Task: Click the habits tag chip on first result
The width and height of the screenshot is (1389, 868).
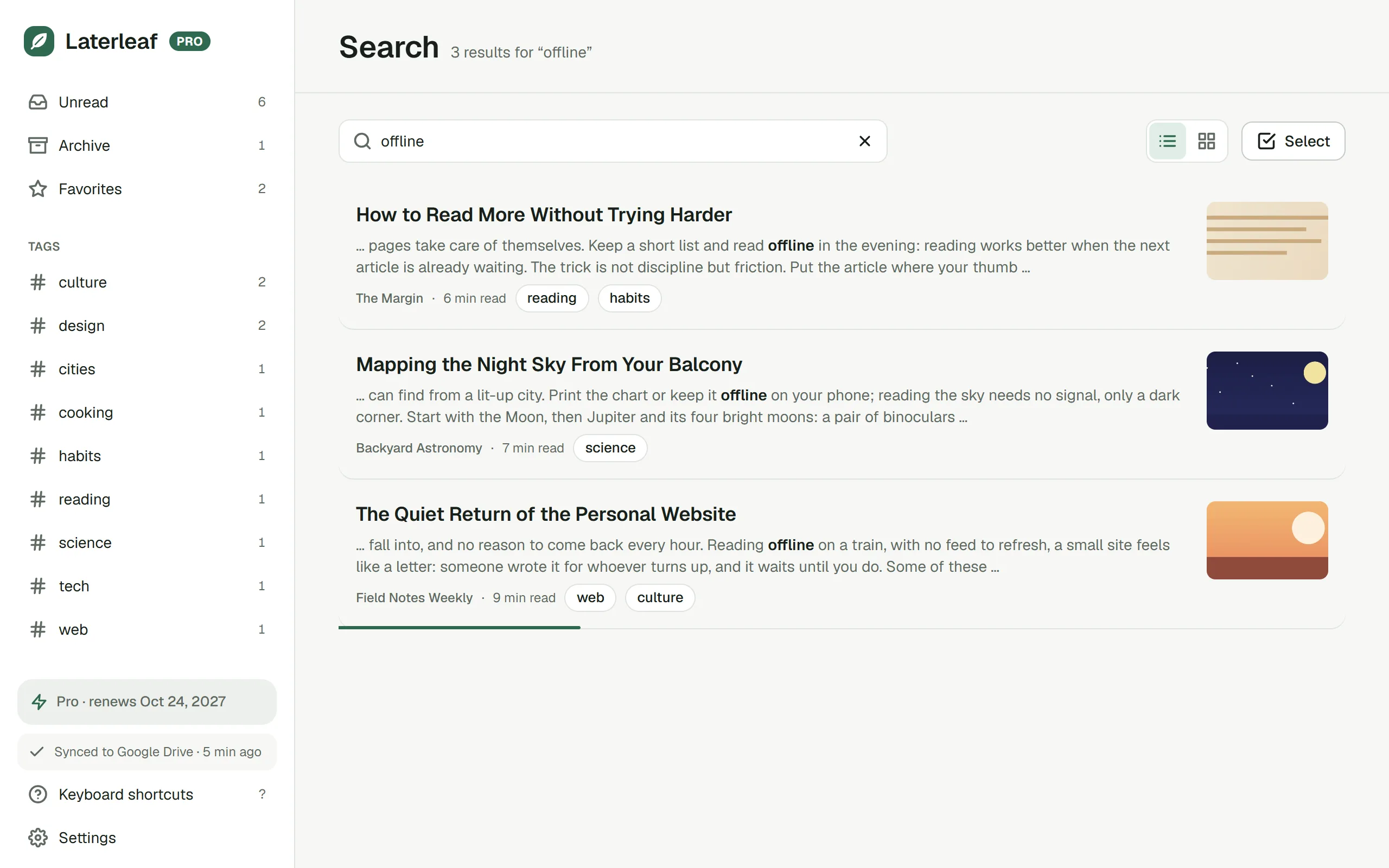Action: pos(629,298)
